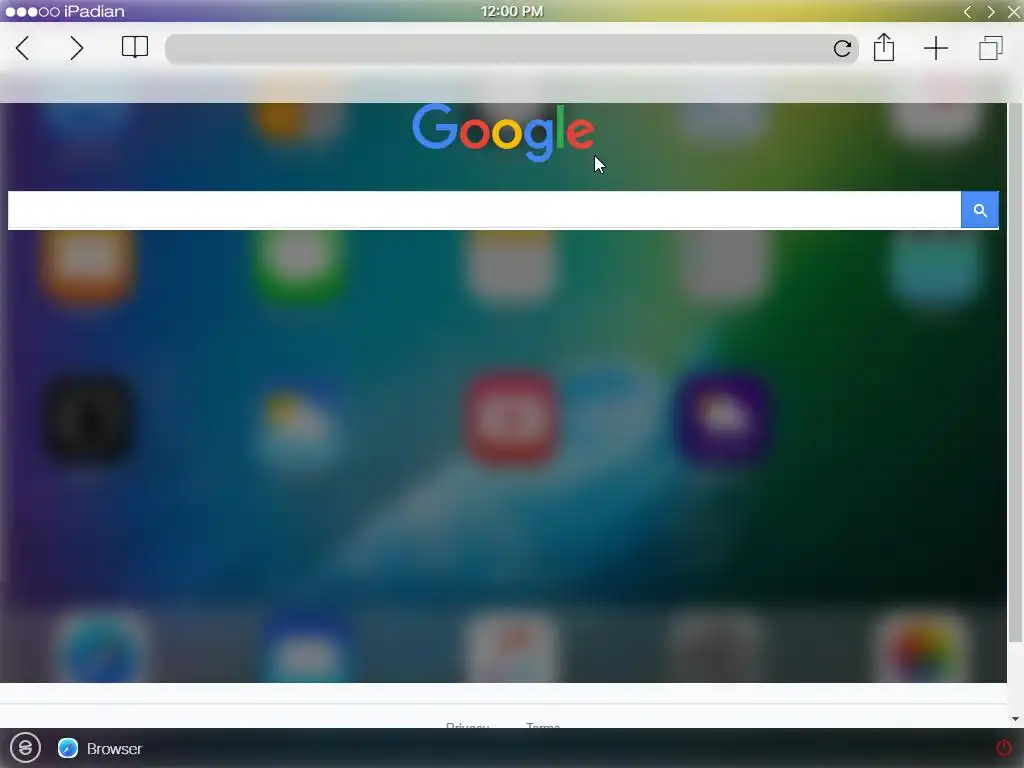Viewport: 1024px width, 768px height.
Task: Go forward with the browser forward arrow
Action: (x=76, y=48)
